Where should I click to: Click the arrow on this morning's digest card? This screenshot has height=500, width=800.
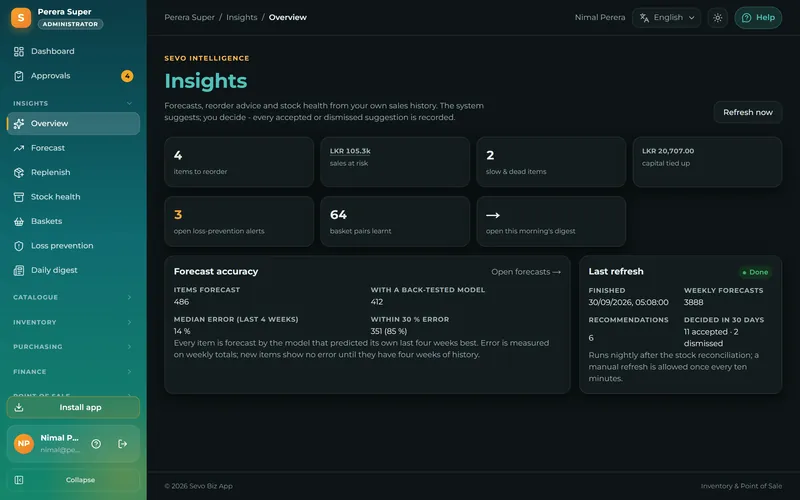coord(493,215)
